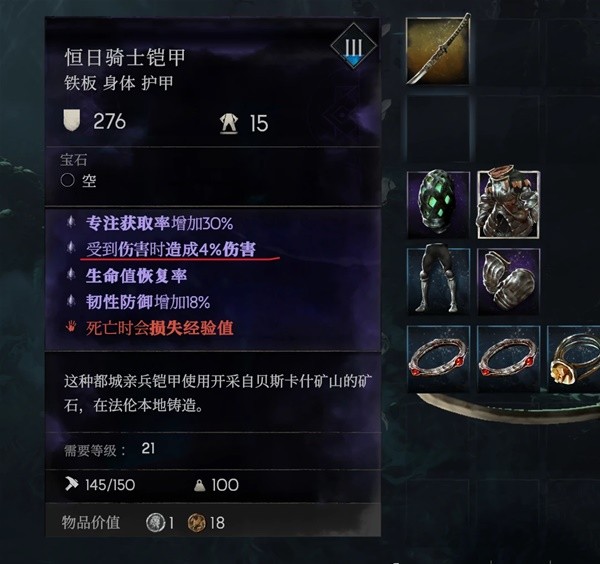Select the black leg armor item
This screenshot has height=564, width=600.
[x=439, y=282]
